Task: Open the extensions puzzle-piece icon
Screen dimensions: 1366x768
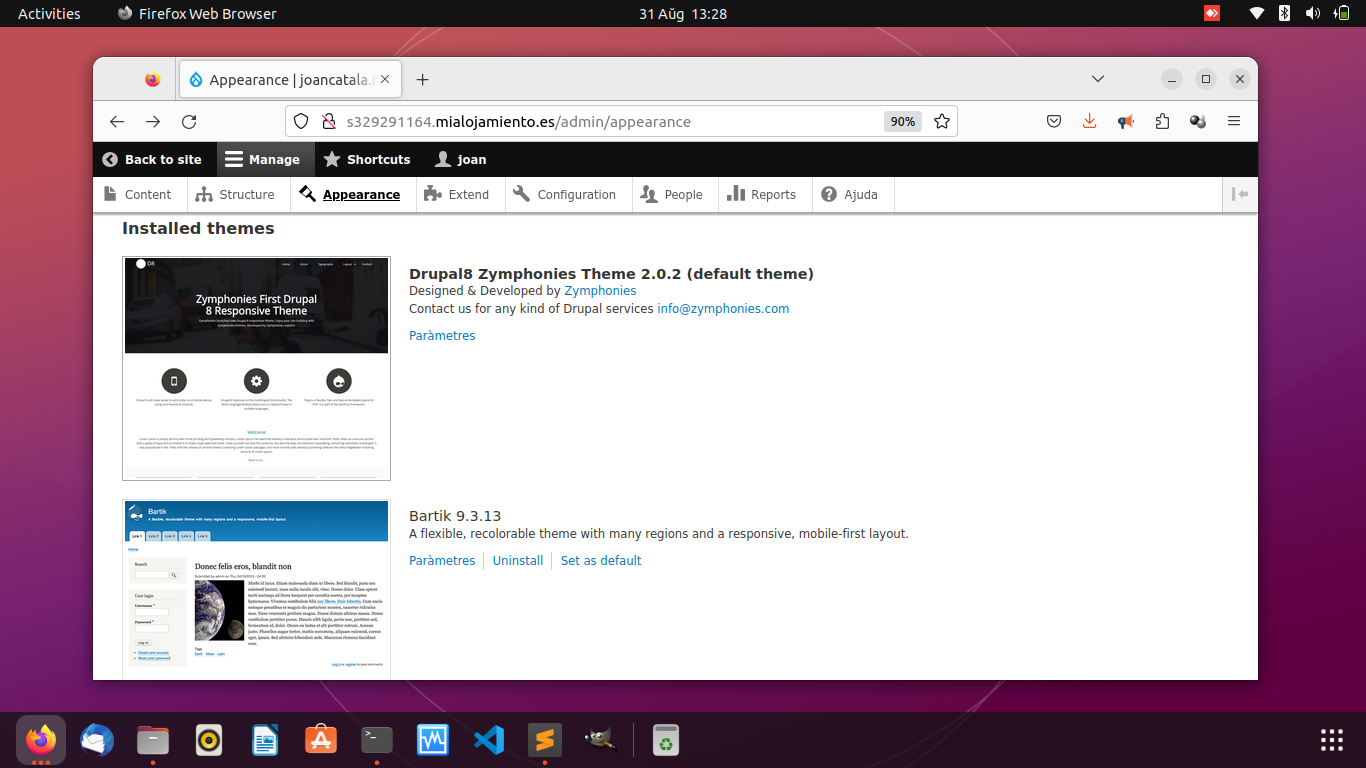Action: 1162,121
